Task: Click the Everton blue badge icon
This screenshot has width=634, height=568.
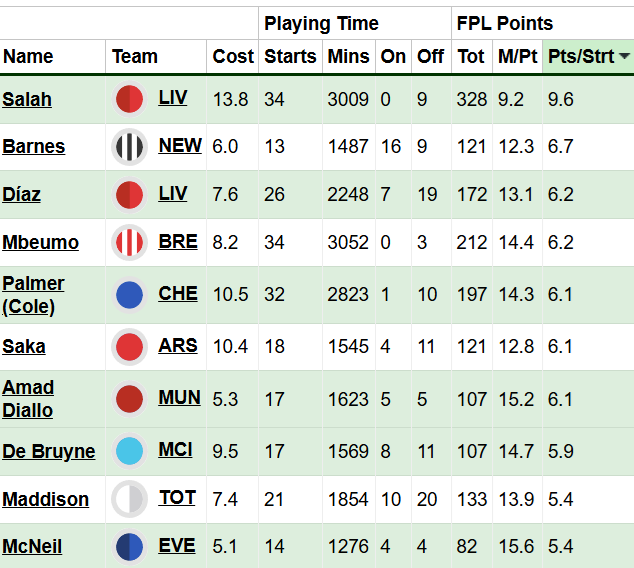Action: coord(130,547)
